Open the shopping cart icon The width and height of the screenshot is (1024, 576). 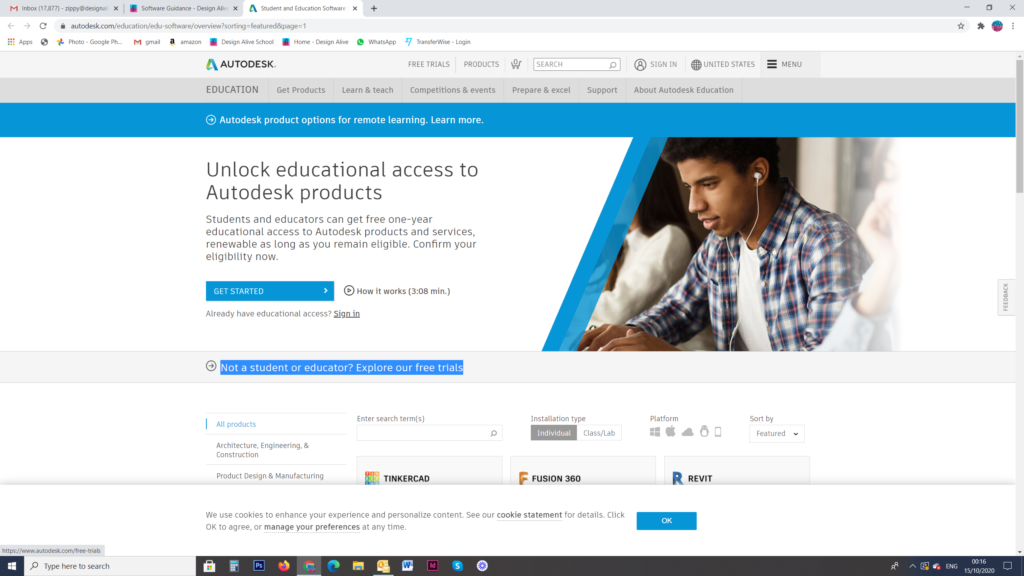(x=516, y=64)
